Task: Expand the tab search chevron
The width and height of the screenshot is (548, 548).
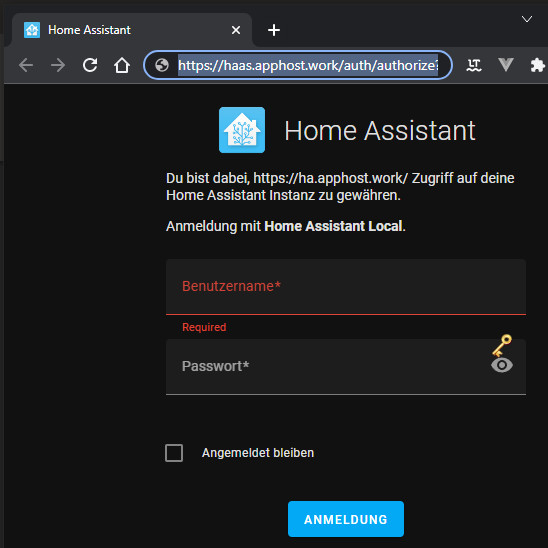Action: click(527, 19)
